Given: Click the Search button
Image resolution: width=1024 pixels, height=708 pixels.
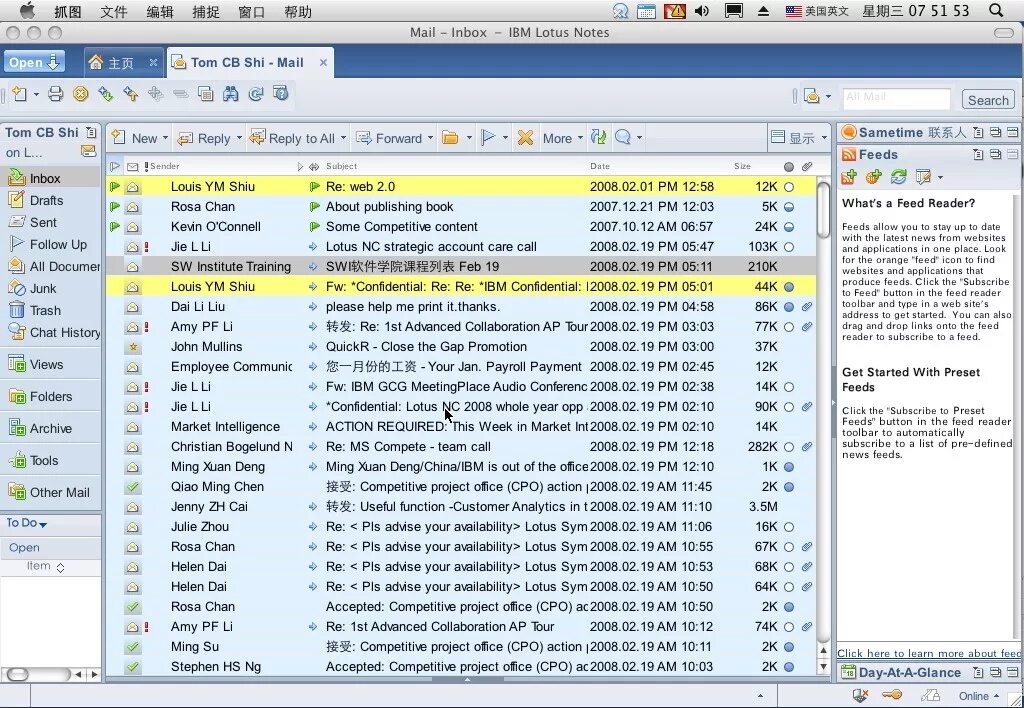Looking at the screenshot, I should click(988, 100).
